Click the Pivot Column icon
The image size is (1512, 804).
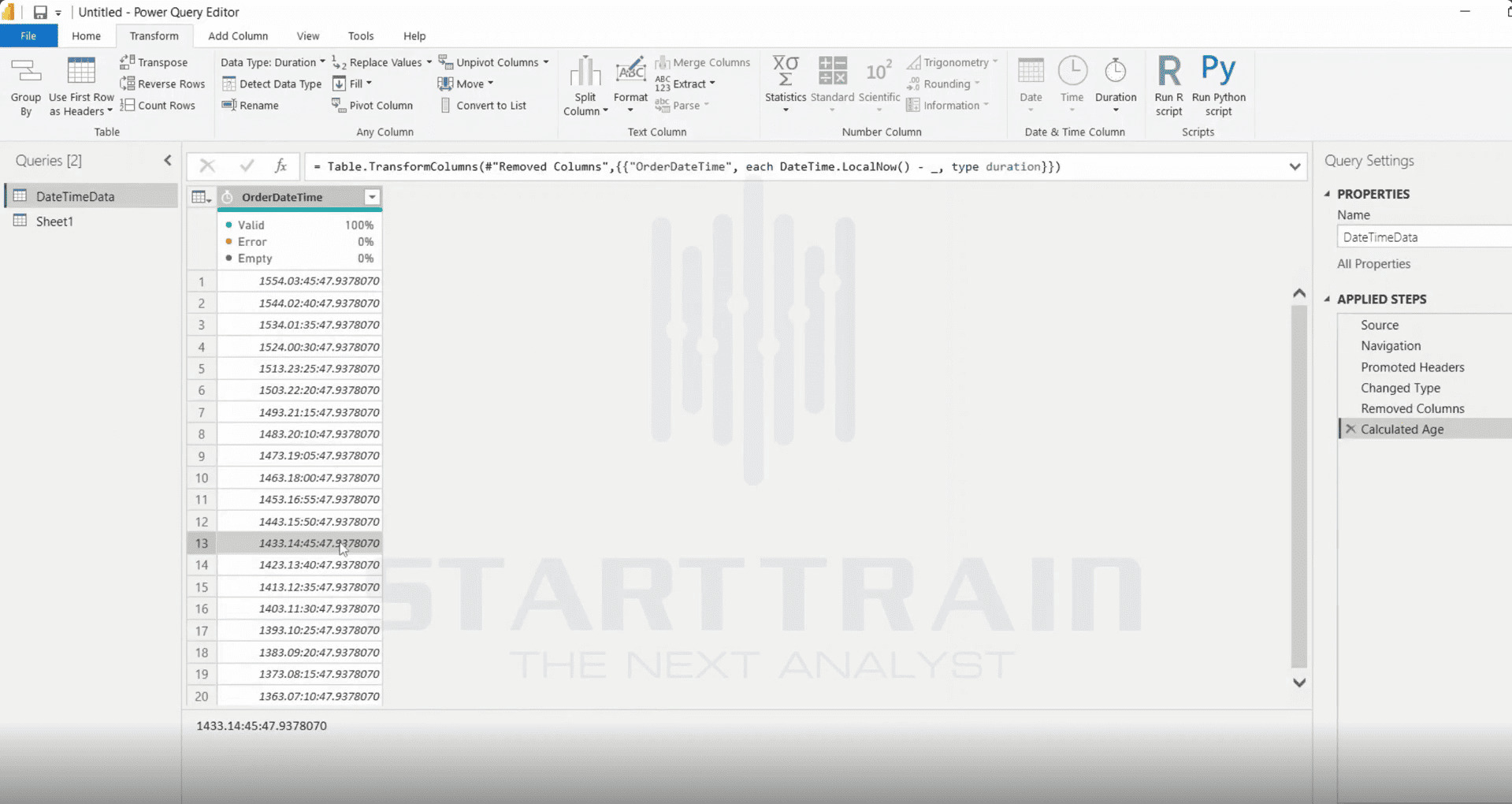point(339,105)
